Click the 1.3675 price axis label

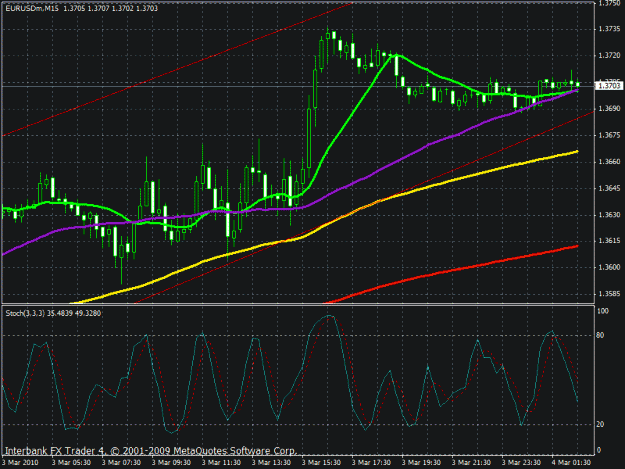click(609, 135)
